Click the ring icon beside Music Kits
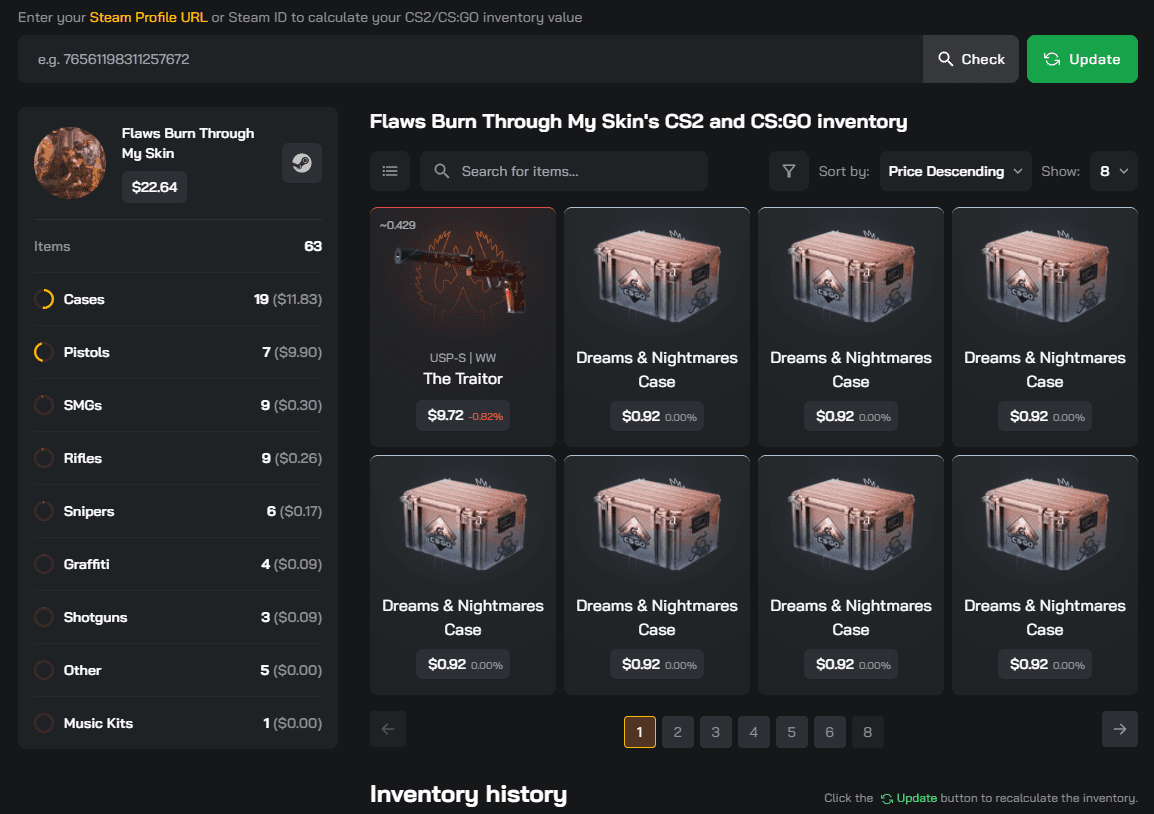The height and width of the screenshot is (814, 1154). point(44,723)
